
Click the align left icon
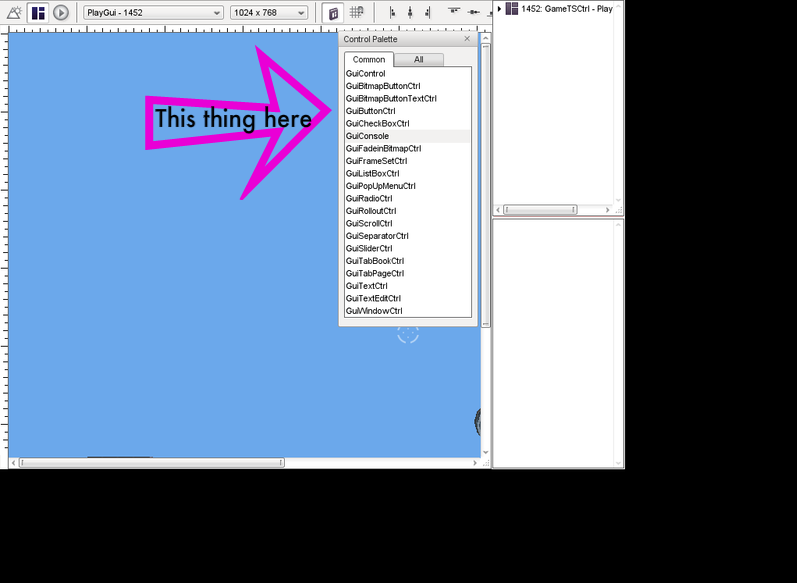click(392, 13)
